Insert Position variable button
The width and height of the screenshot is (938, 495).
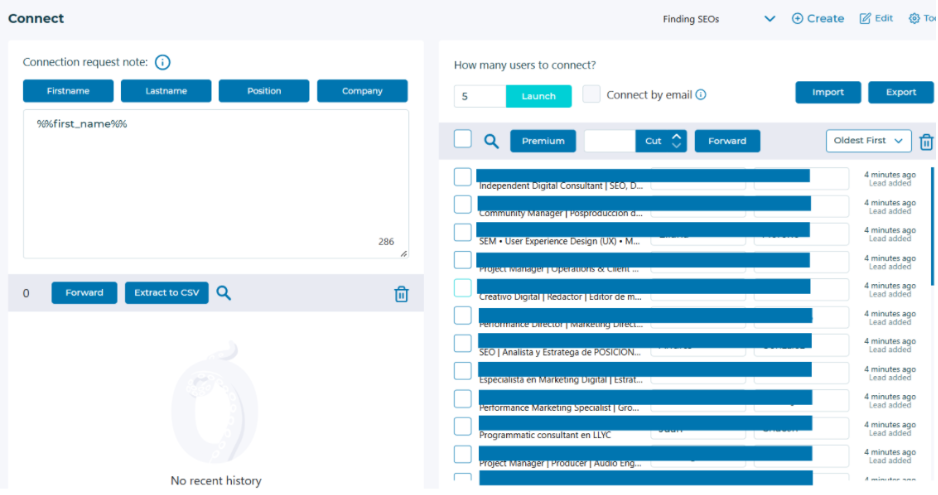(x=264, y=91)
